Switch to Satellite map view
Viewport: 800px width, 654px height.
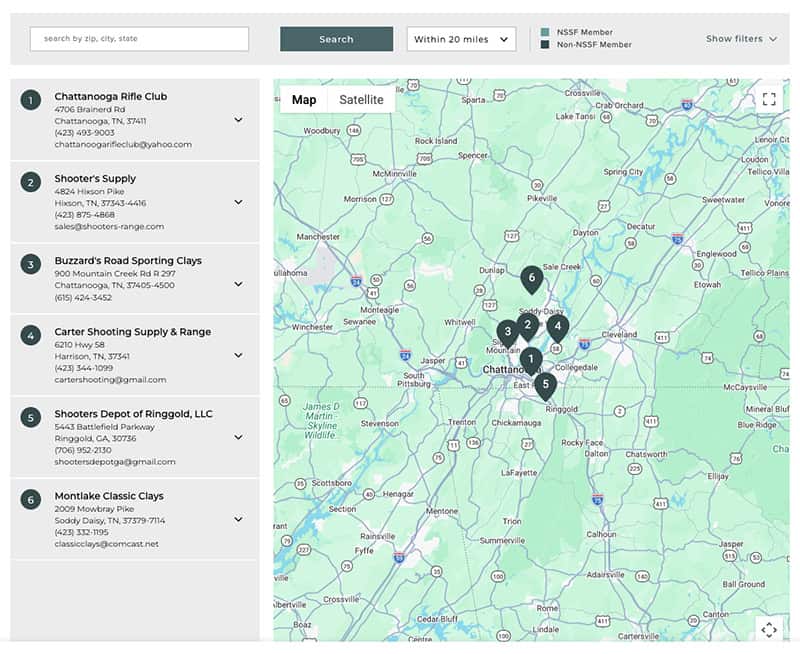coord(361,100)
